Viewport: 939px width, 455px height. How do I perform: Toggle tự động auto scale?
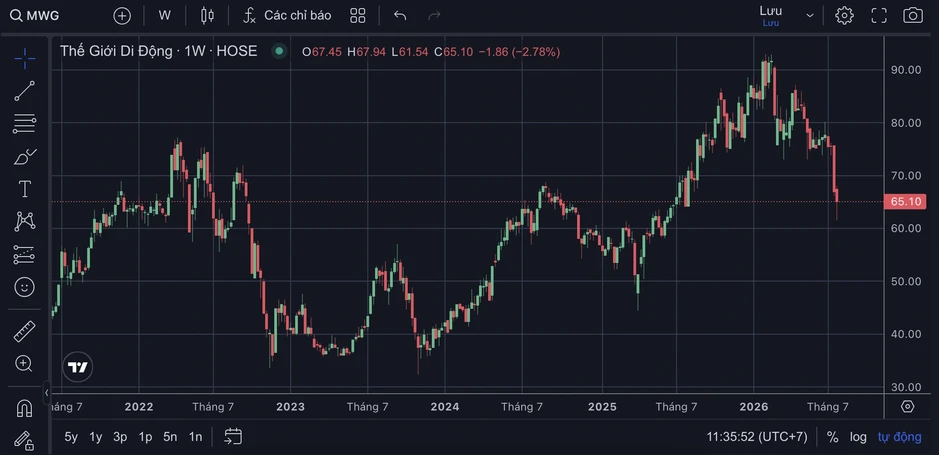click(x=899, y=437)
